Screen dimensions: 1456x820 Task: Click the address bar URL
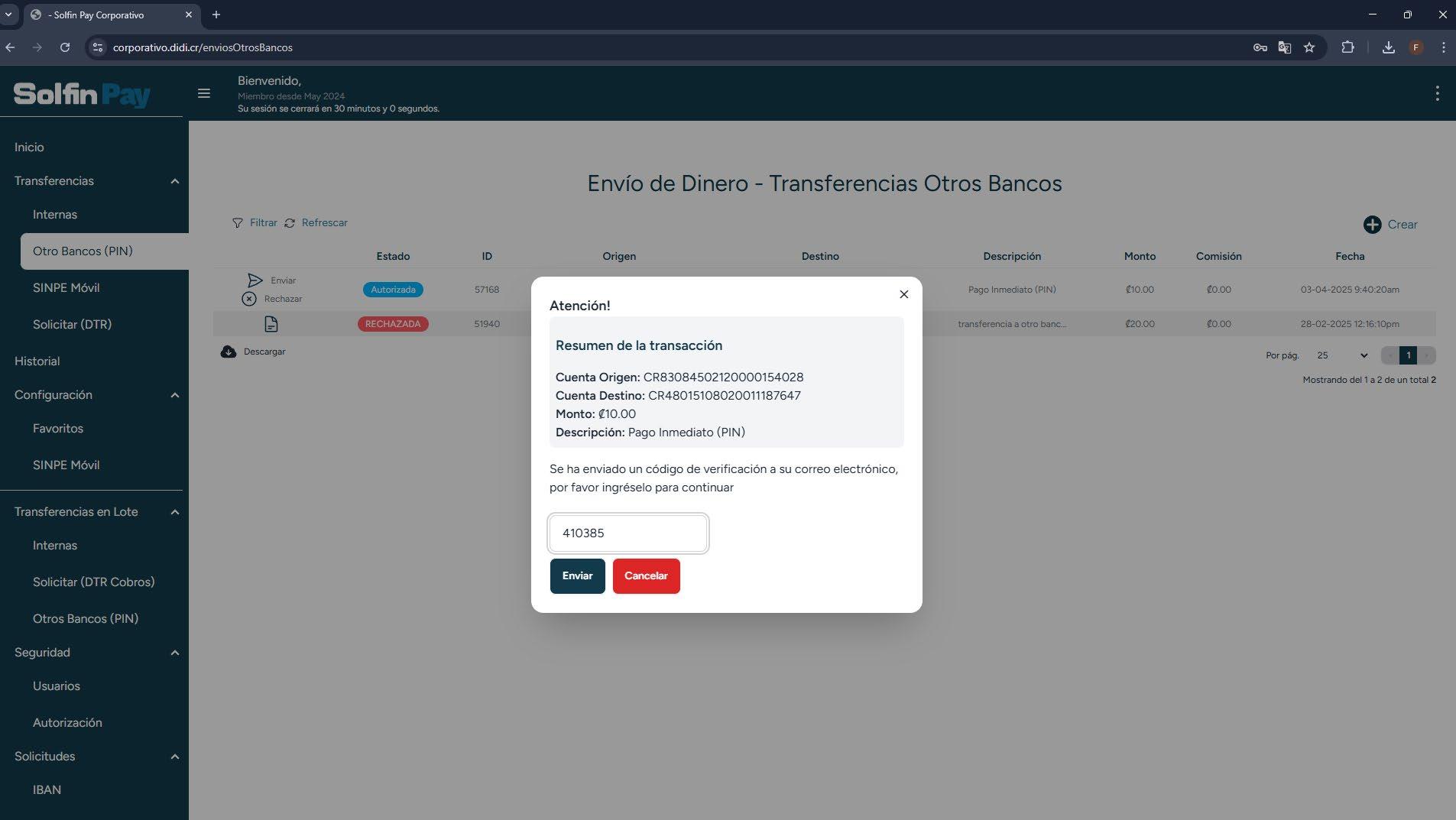[203, 47]
